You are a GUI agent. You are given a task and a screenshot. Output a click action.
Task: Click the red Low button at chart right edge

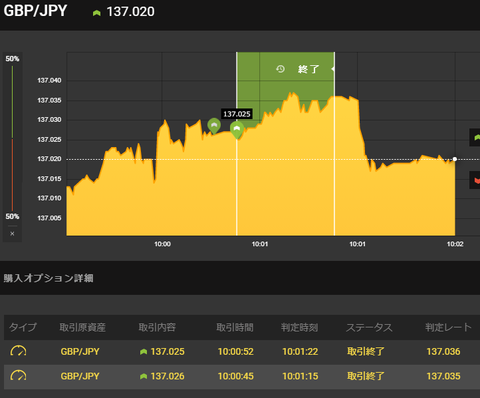pyautogui.click(x=475, y=180)
